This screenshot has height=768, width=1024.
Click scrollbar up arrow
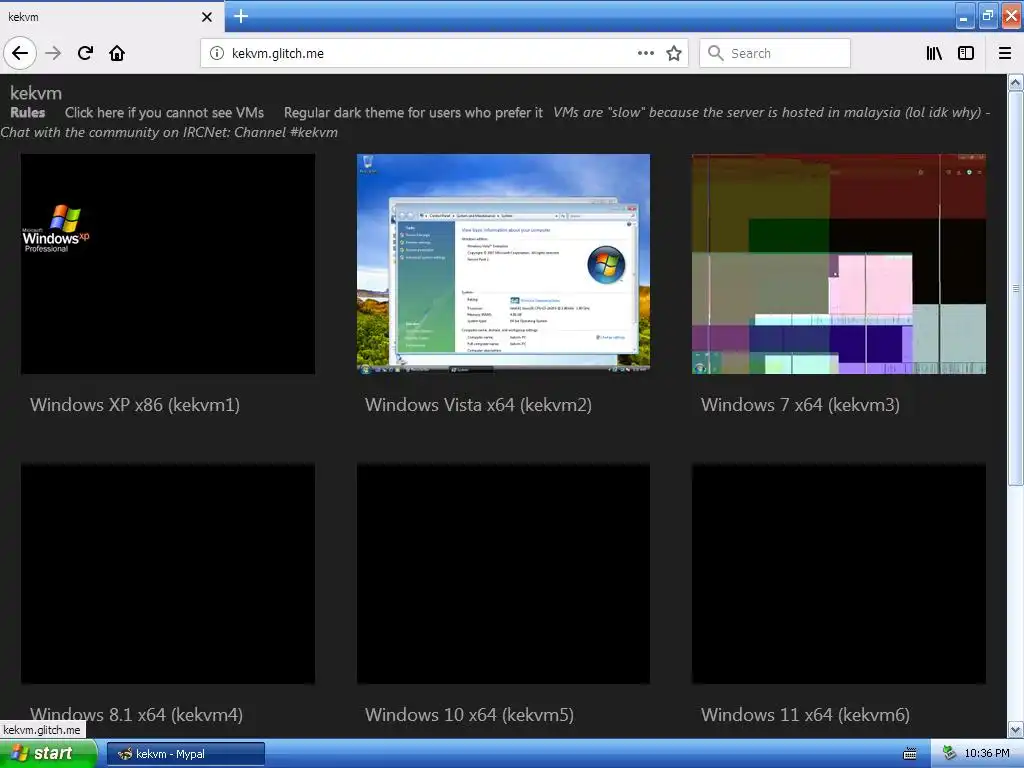(x=1016, y=82)
